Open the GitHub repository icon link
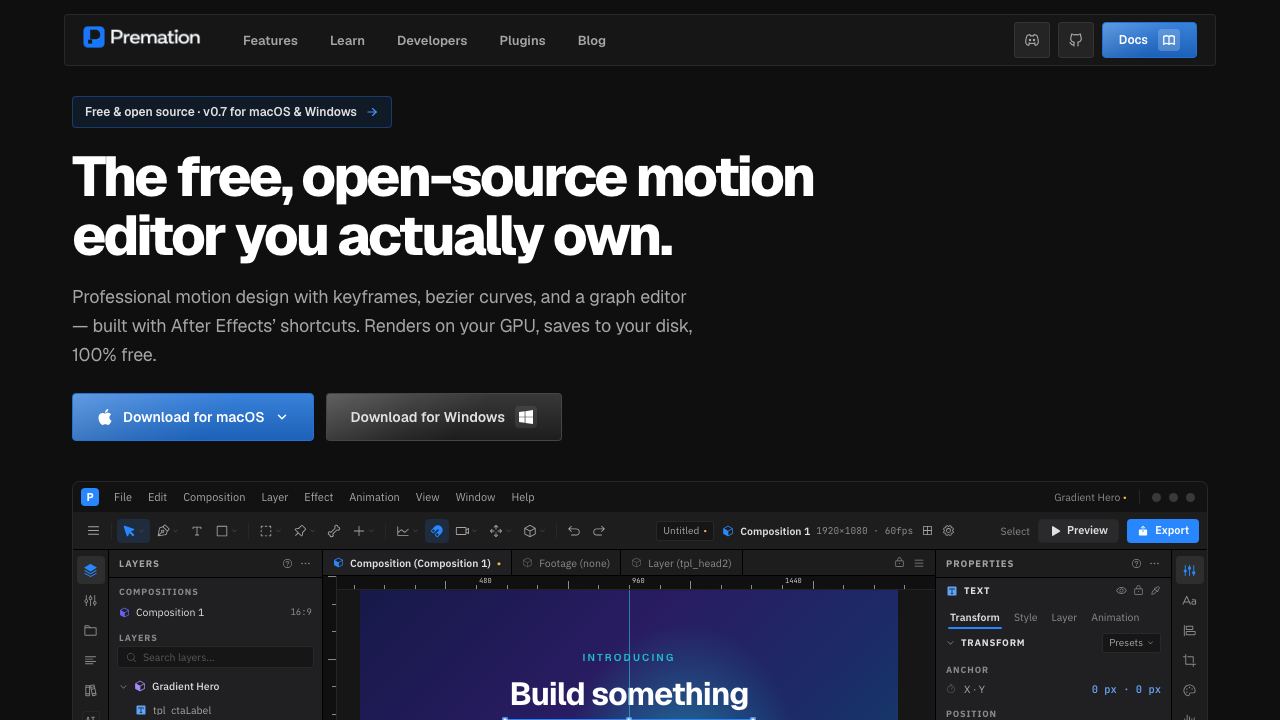The height and width of the screenshot is (720, 1280). 1076,40
